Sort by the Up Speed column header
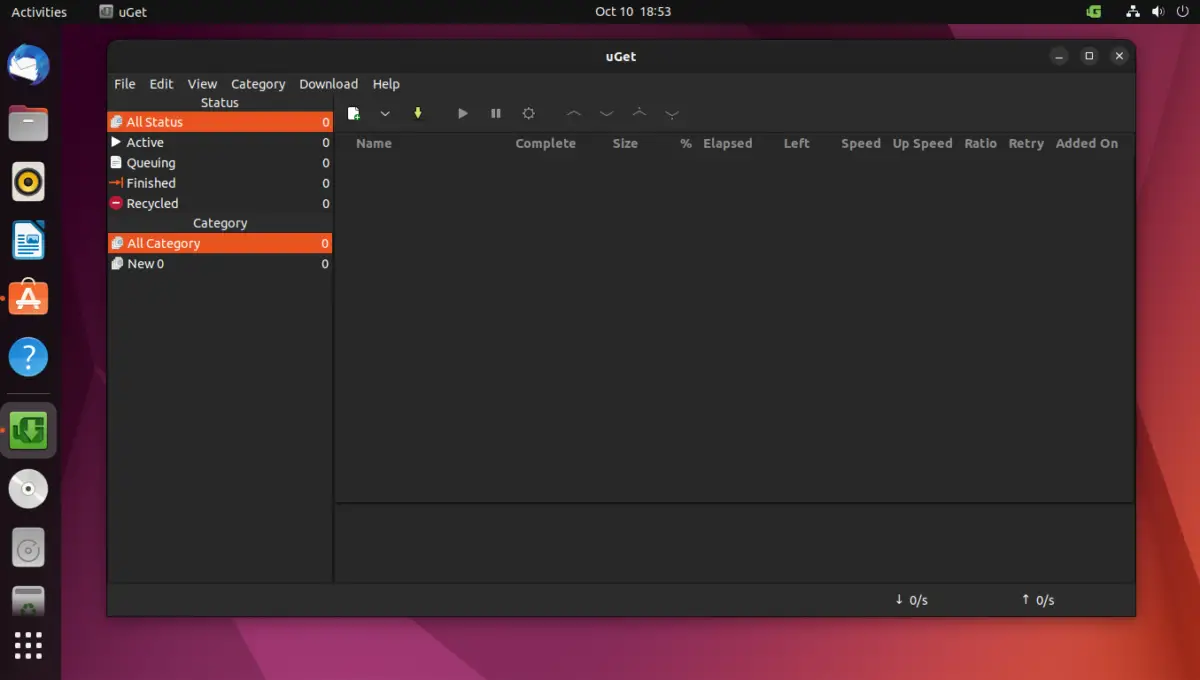 click(x=922, y=143)
